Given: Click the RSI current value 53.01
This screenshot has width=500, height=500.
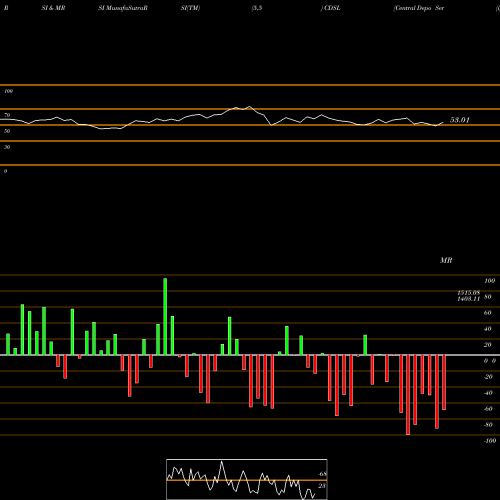Looking at the screenshot, I should point(460,120).
